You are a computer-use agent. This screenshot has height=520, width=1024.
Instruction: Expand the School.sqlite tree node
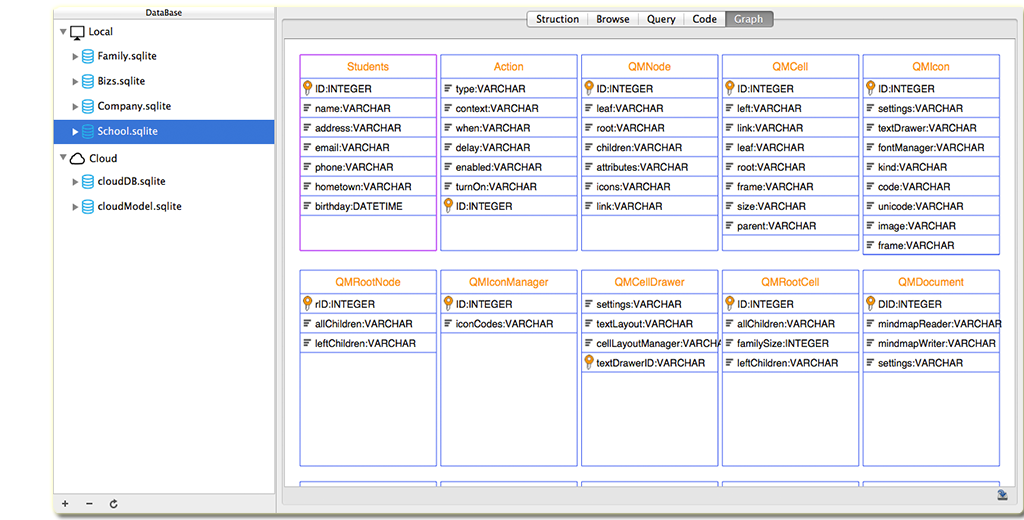[75, 132]
